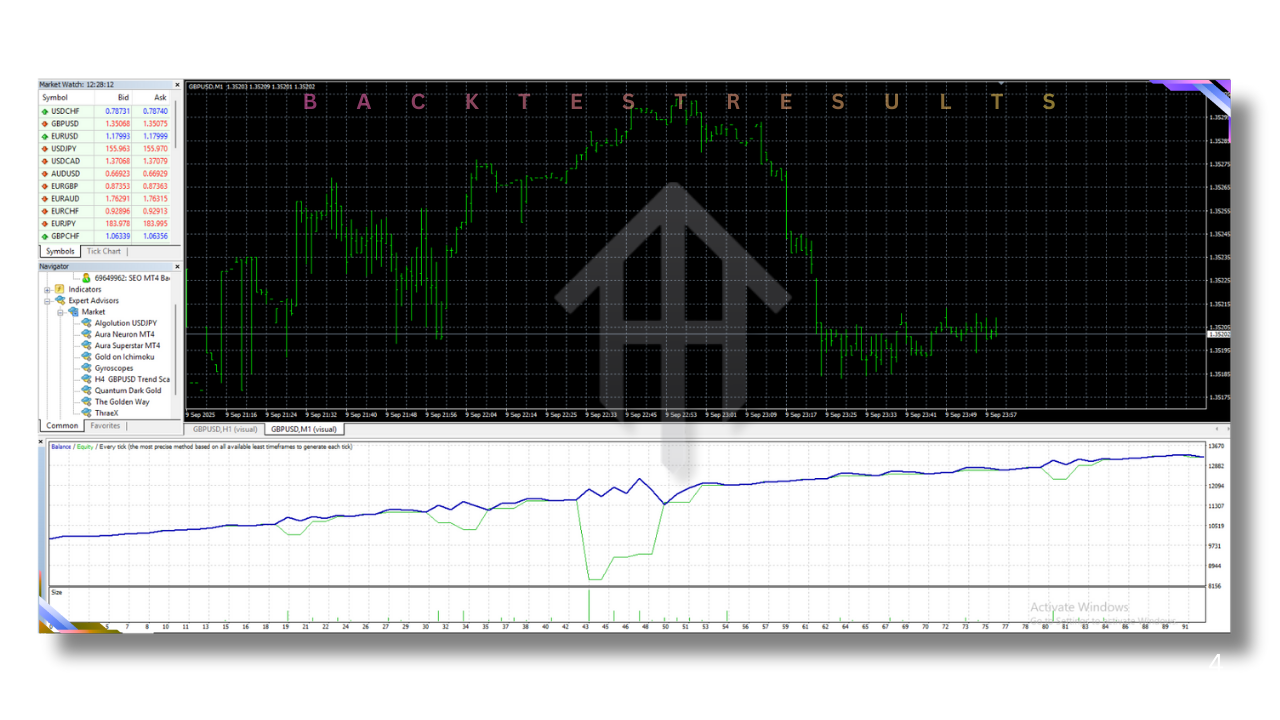Click the Indicators folder icon in Navigator
The width and height of the screenshot is (1280, 720).
[x=58, y=289]
